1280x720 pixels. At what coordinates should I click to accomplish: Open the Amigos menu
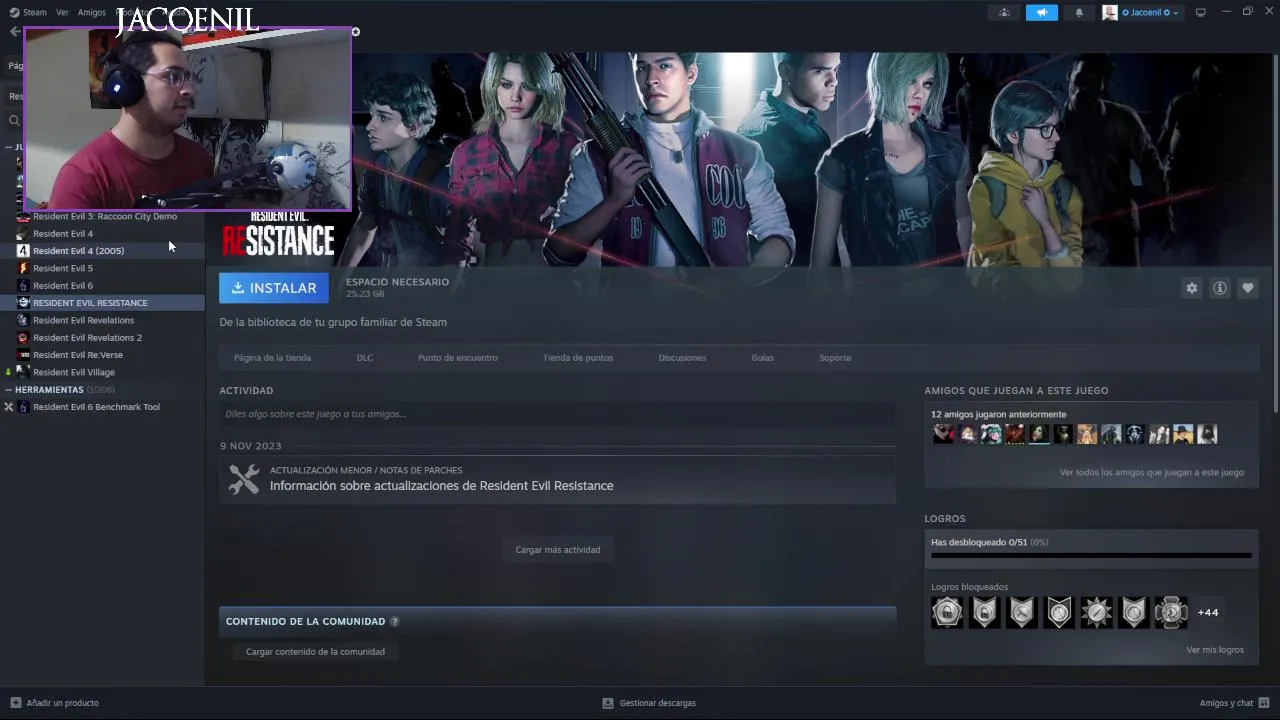[92, 12]
